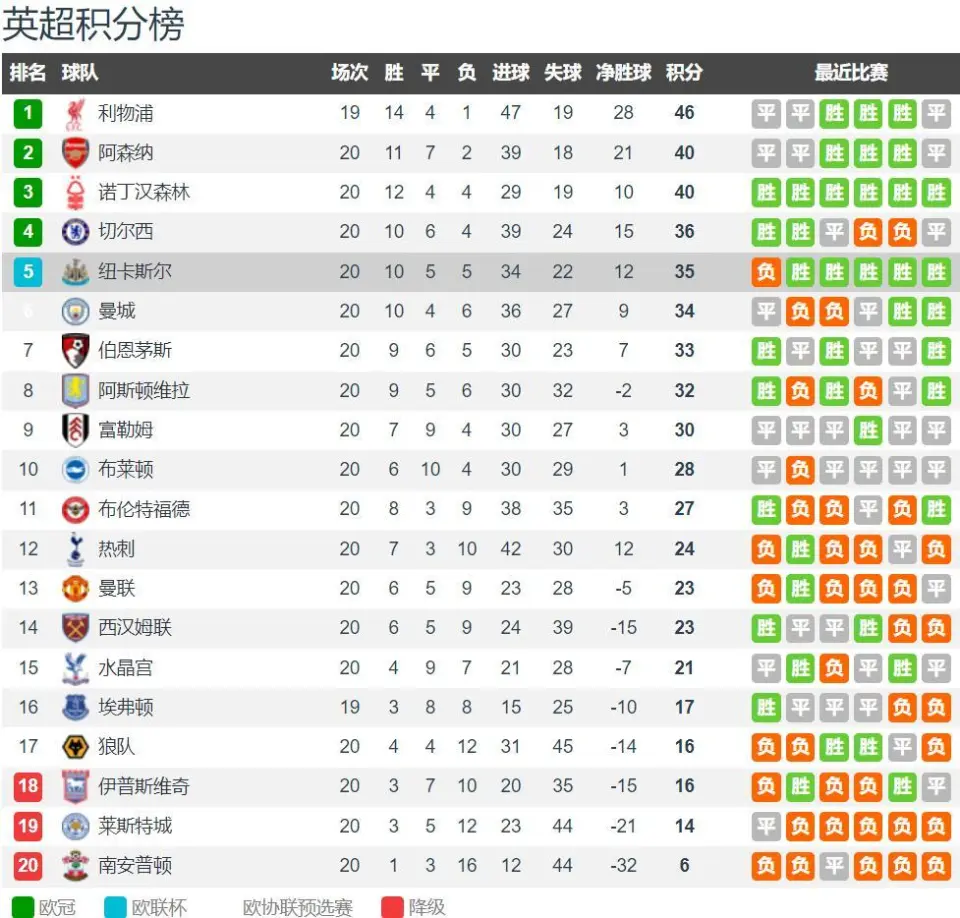The height and width of the screenshot is (918, 960).
Task: Click red rank 18 badge for 伊普斯维奇
Action: [x=28, y=786]
